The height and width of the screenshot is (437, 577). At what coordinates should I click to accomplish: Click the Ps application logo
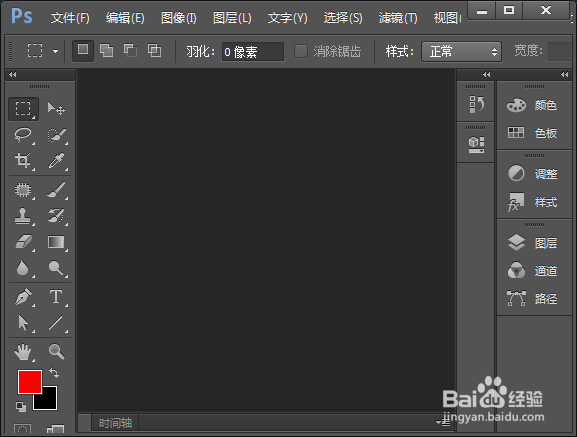click(22, 16)
